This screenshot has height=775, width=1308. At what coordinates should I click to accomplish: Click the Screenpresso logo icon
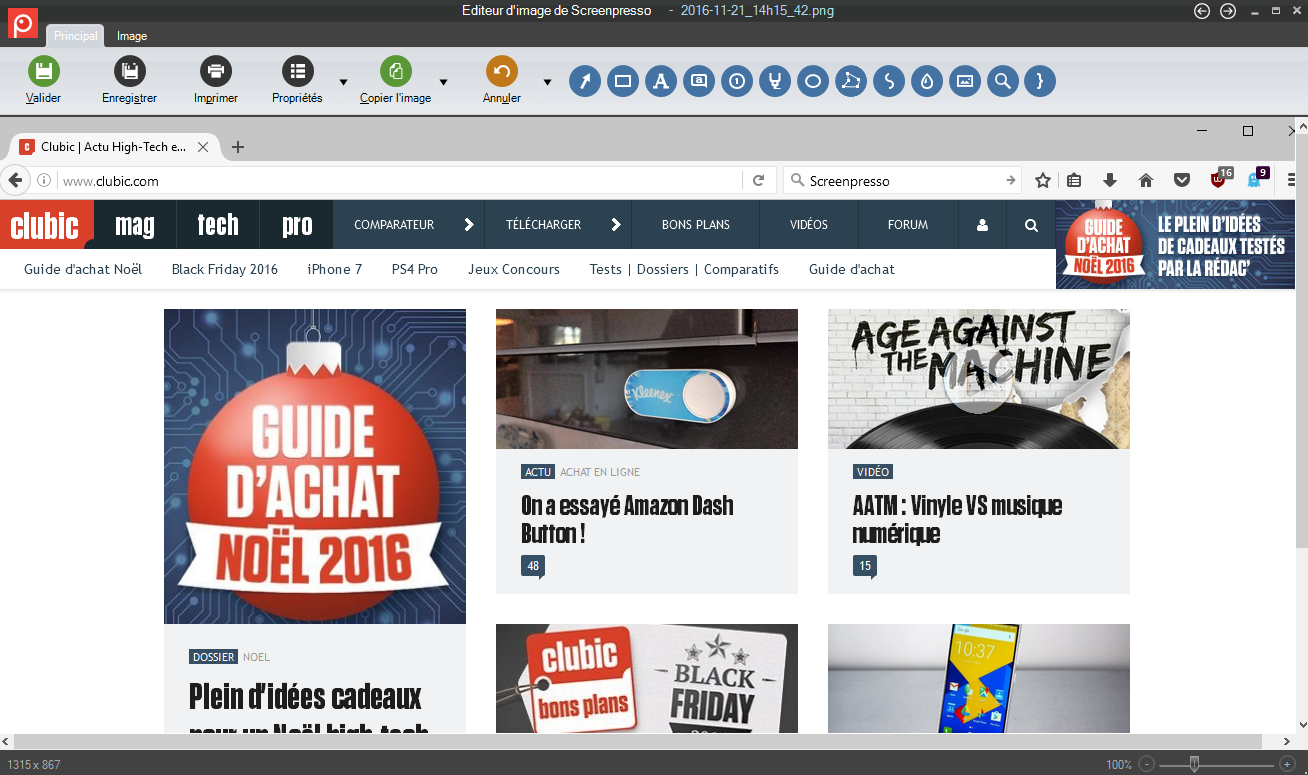click(x=23, y=22)
